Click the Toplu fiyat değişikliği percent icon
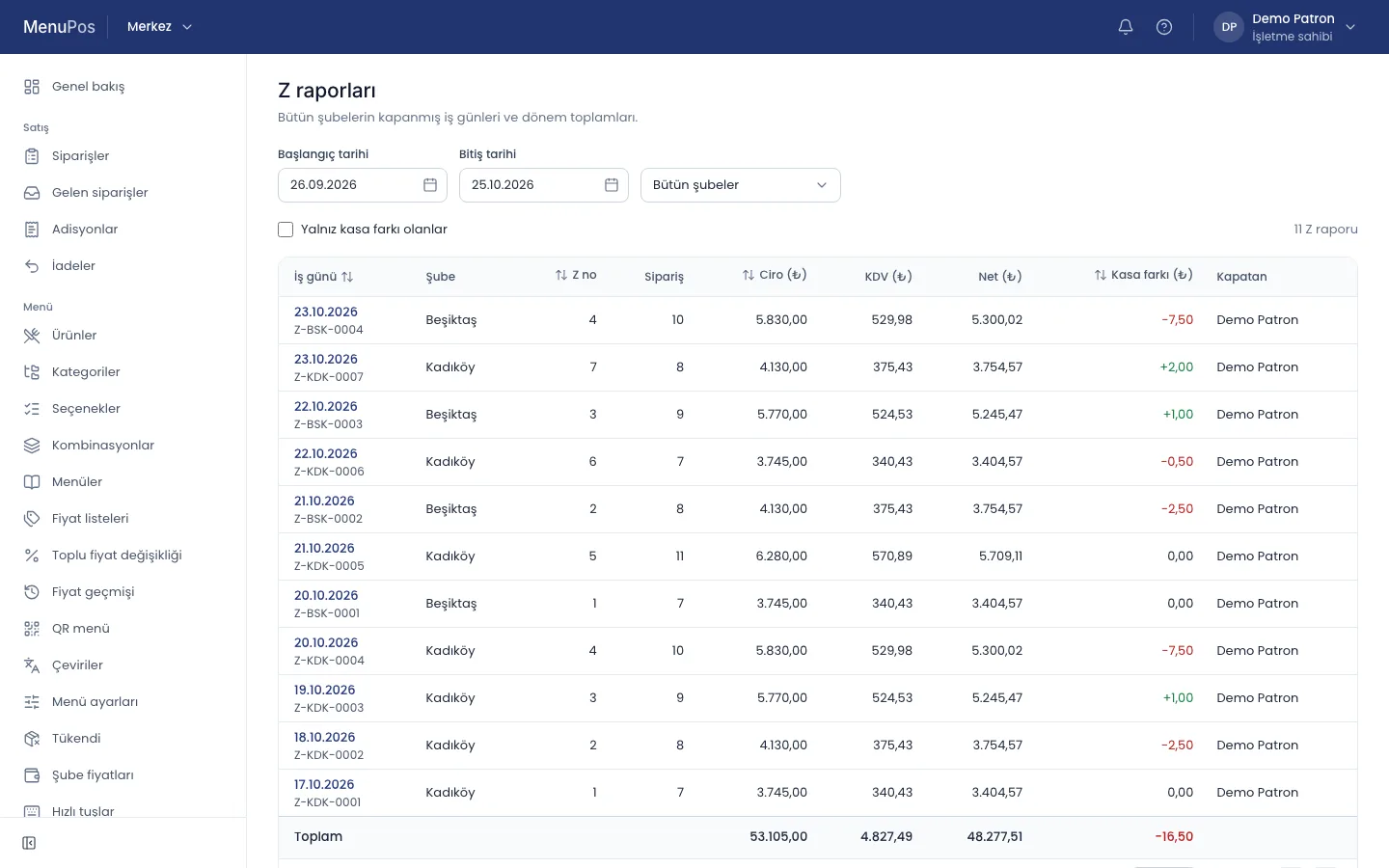 click(x=32, y=556)
